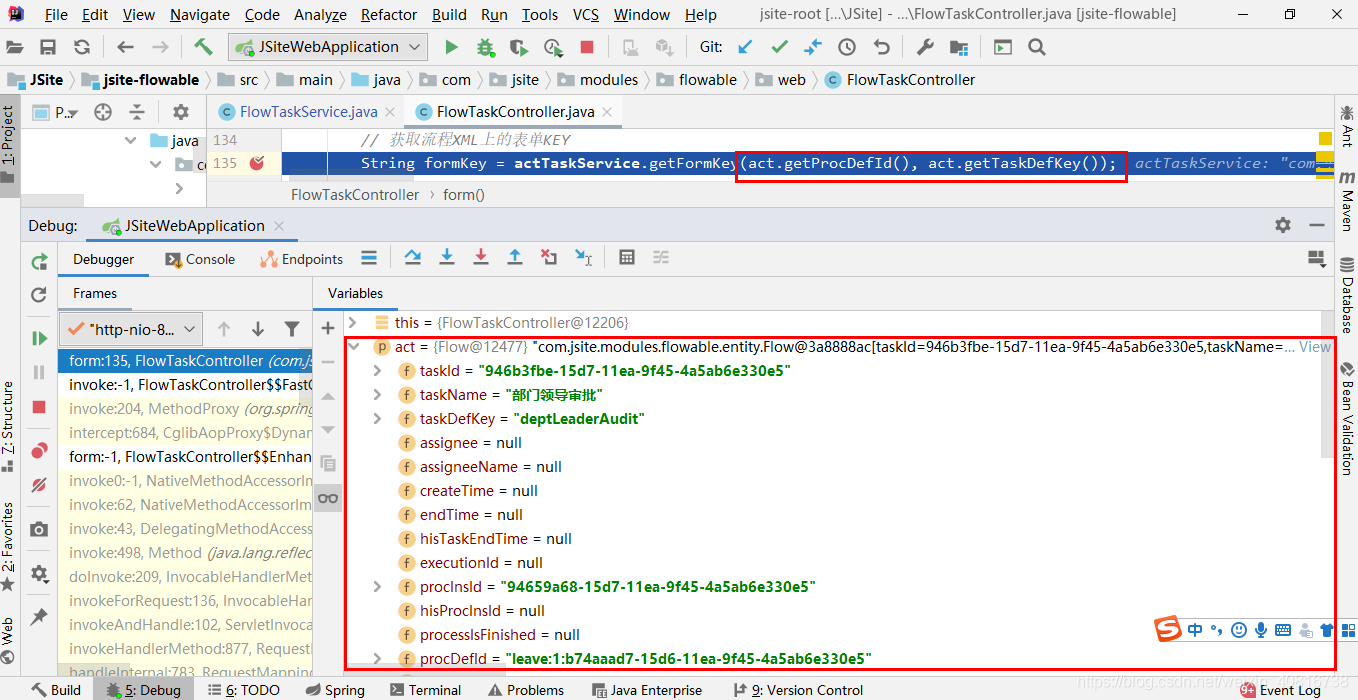Navigate back with the left arrow icon
Screen dimensions: 1358x700
point(125,47)
